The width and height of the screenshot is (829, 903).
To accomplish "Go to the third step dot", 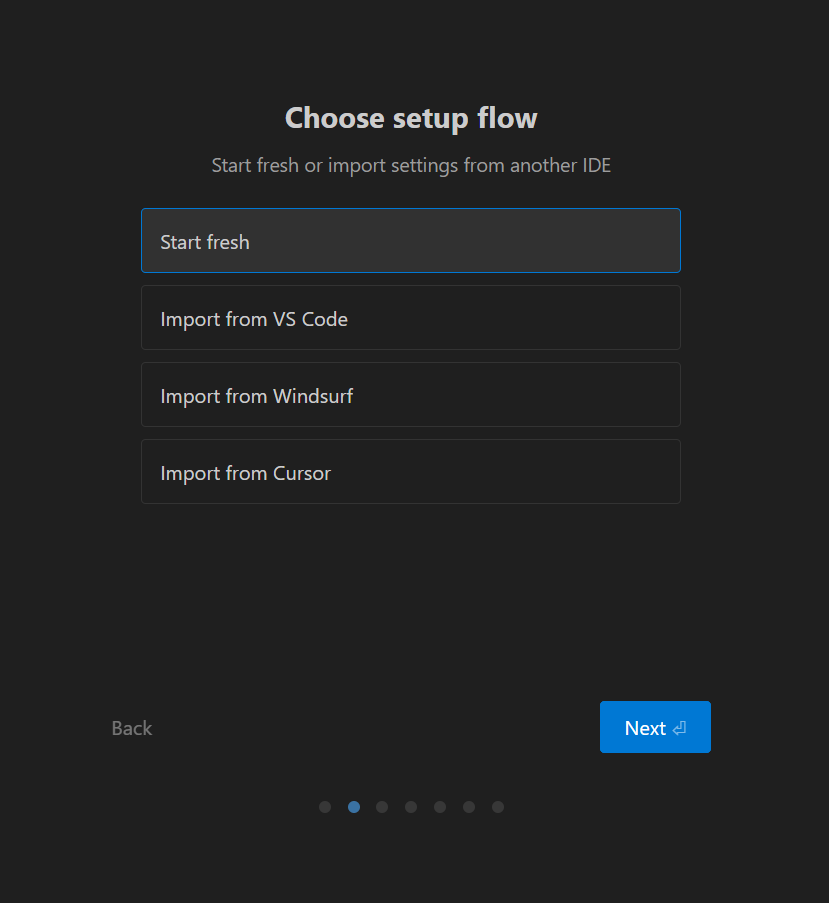I will click(x=382, y=807).
